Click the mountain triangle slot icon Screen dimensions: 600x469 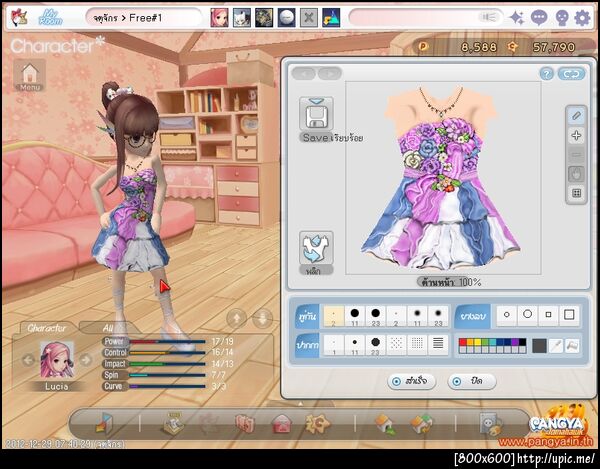pos(331,18)
